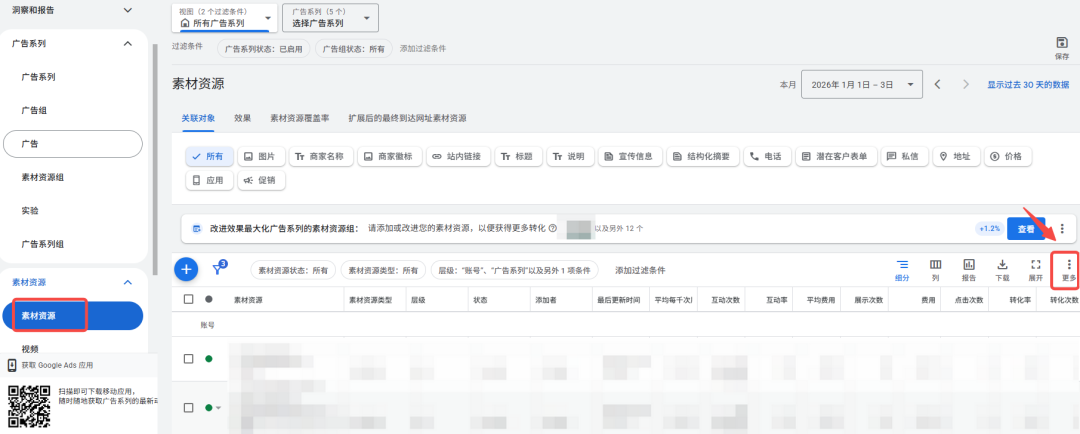The height and width of the screenshot is (434, 1080).
Task: Click 添加过滤条件 in the top filter row
Action: click(x=423, y=48)
